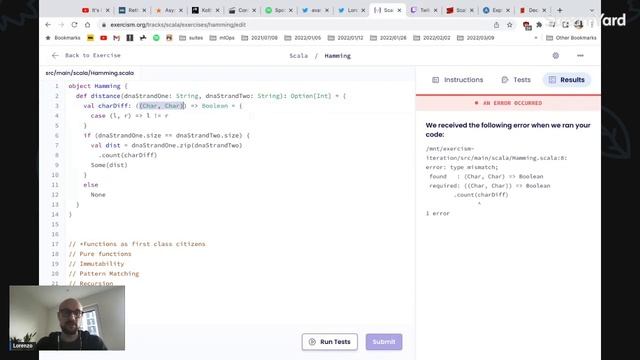Open the extensions puzzle icon

(x=539, y=25)
